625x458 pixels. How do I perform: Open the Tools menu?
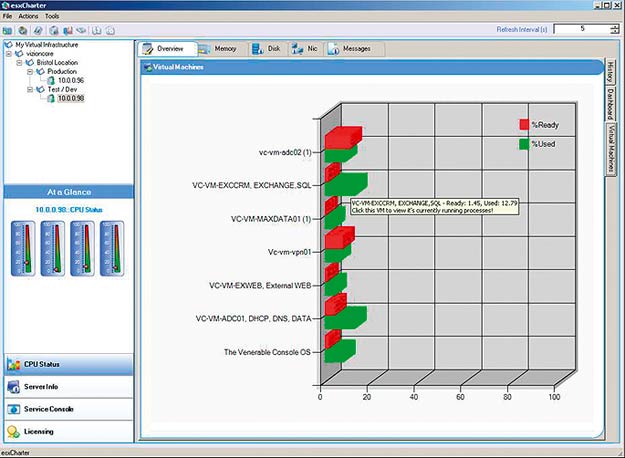[52, 16]
